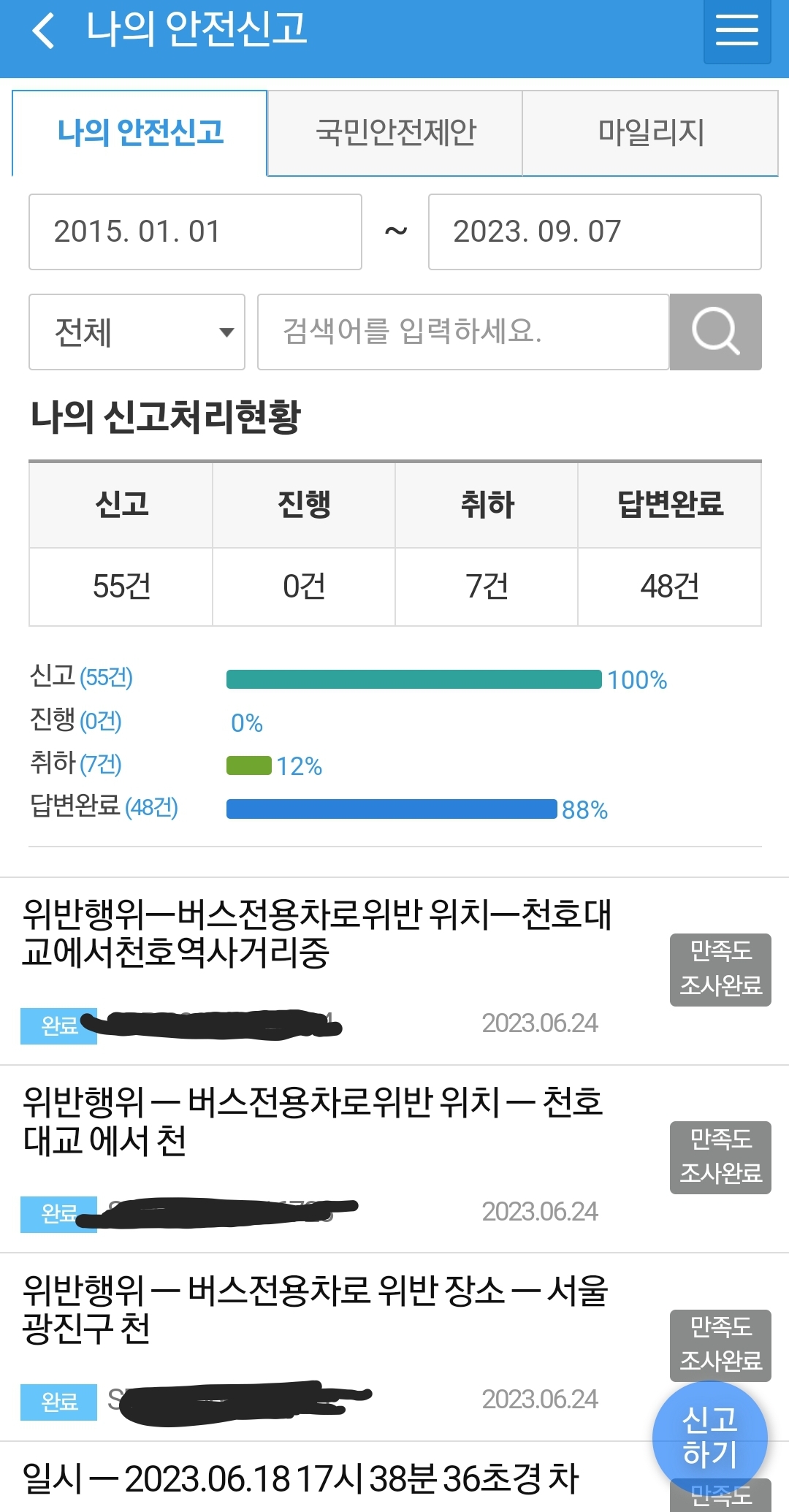Expand the 전체 category dropdown
Screen dimensions: 789x1512
pos(137,332)
